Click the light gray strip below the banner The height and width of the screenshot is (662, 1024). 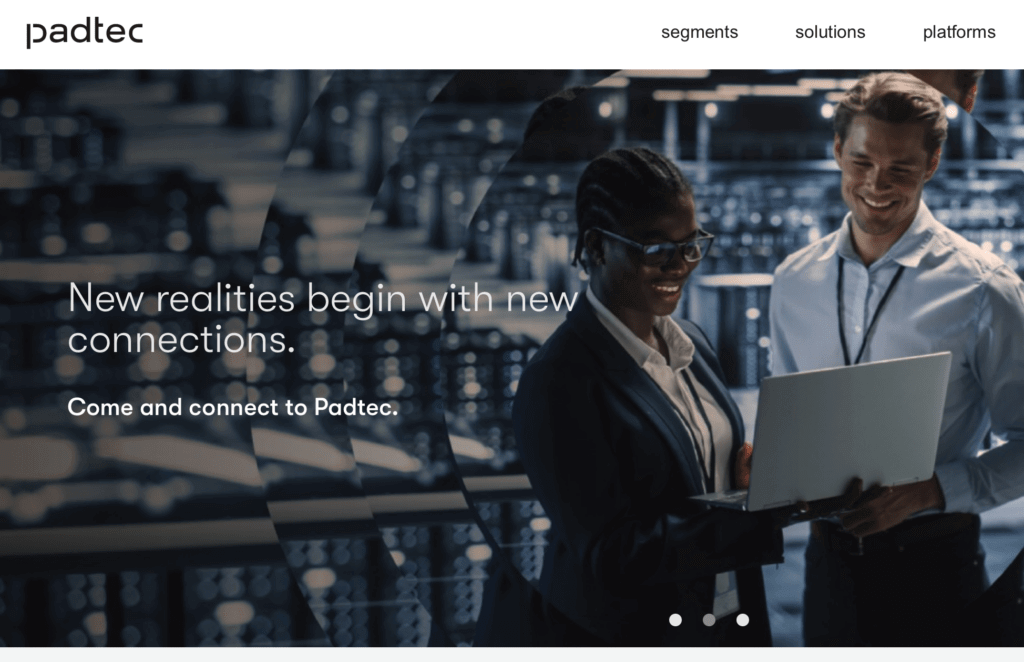tap(512, 654)
